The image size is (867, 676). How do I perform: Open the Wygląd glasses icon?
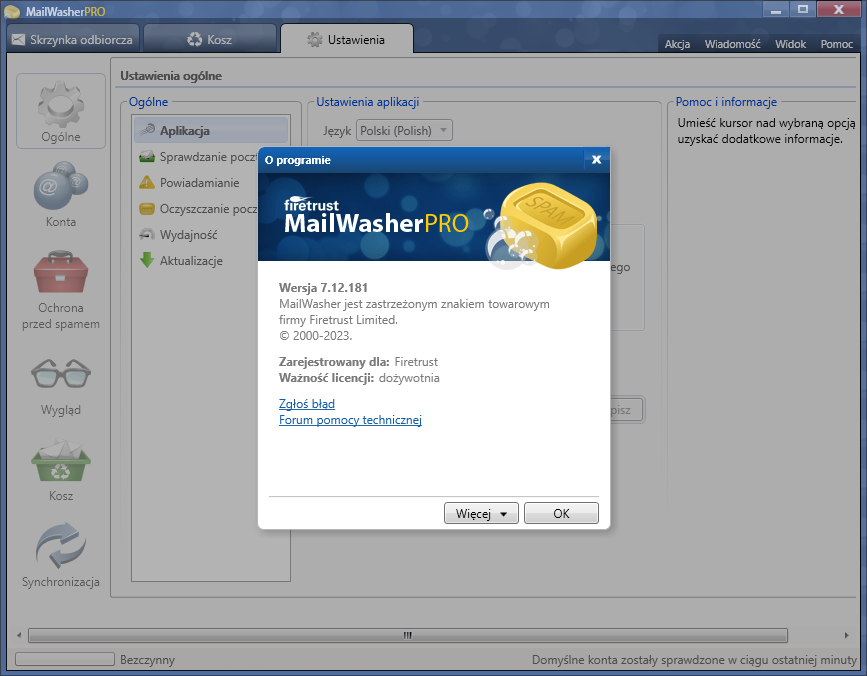pyautogui.click(x=61, y=374)
